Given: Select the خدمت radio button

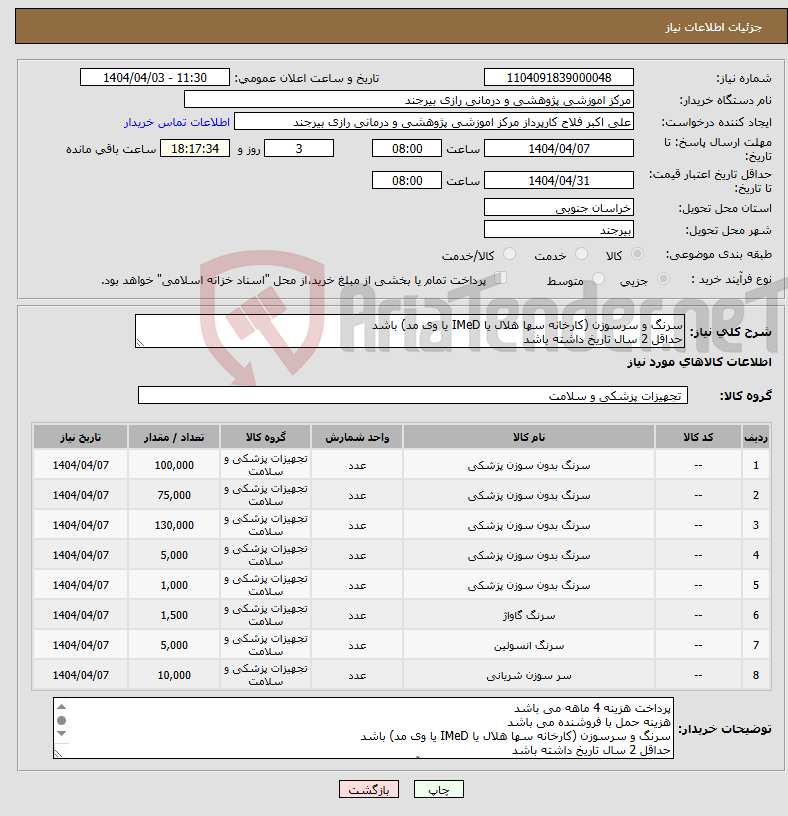Looking at the screenshot, I should coord(581,254).
